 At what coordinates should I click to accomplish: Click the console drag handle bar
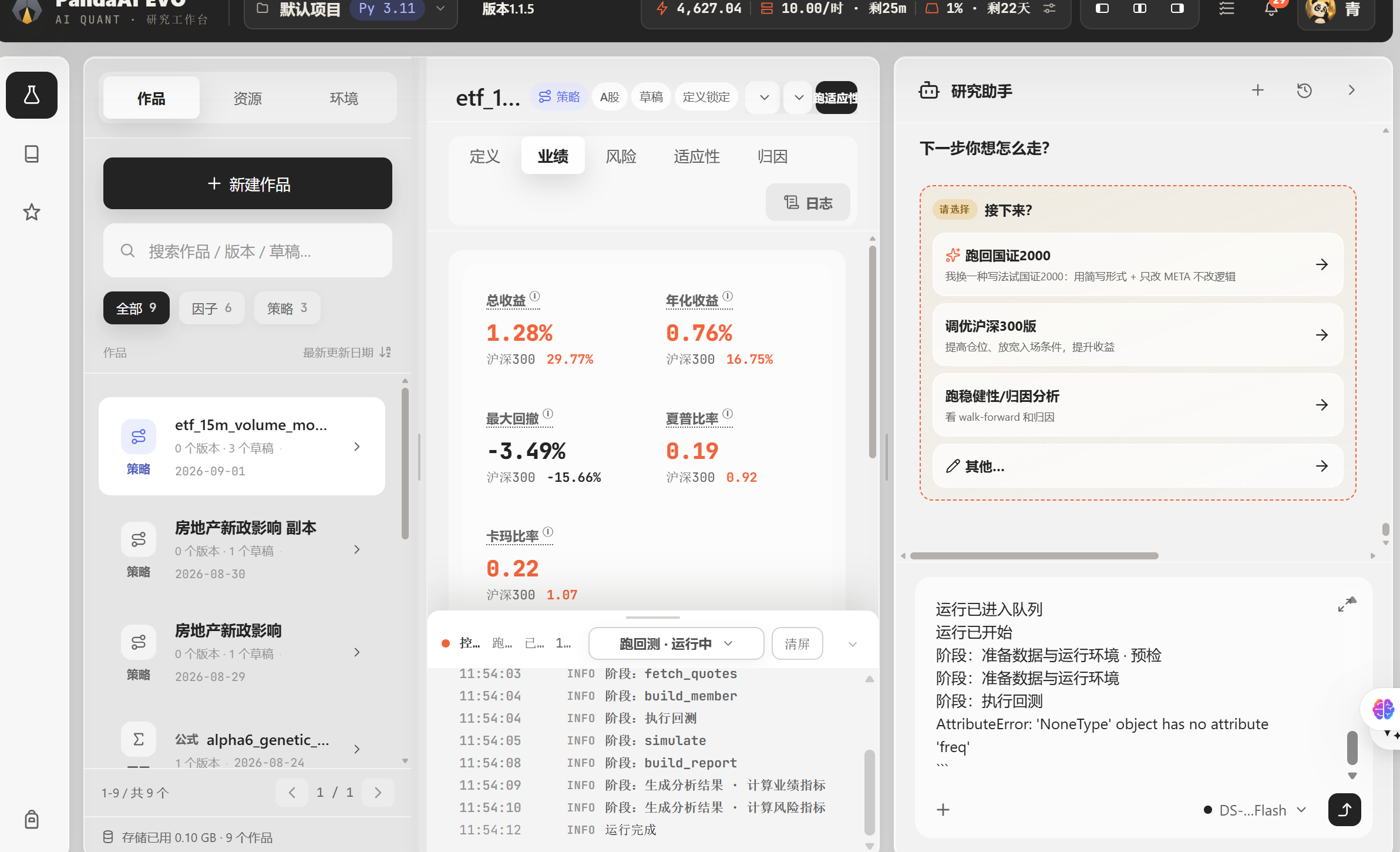pyautogui.click(x=652, y=618)
